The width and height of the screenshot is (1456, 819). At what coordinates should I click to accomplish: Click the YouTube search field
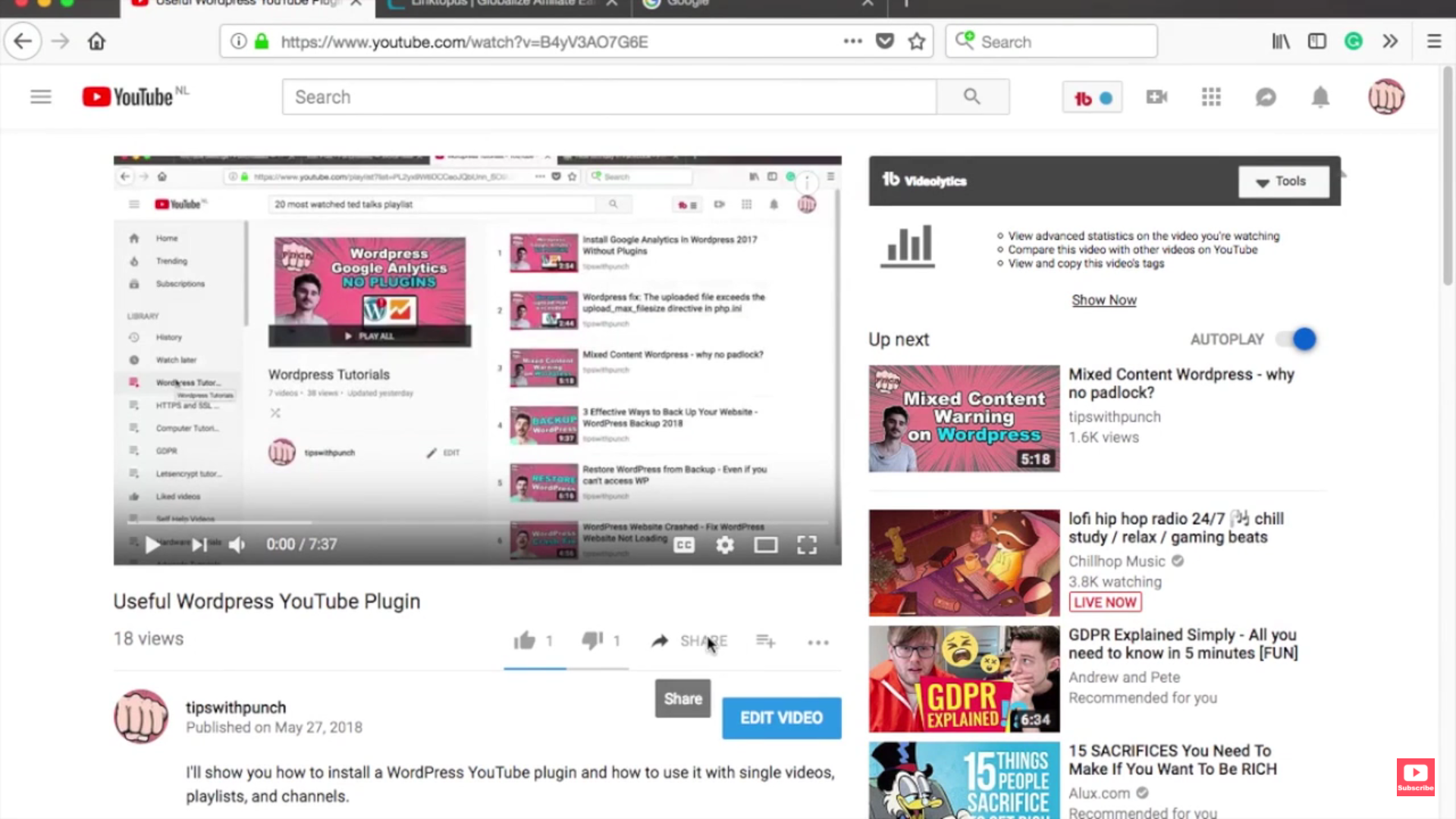click(609, 97)
